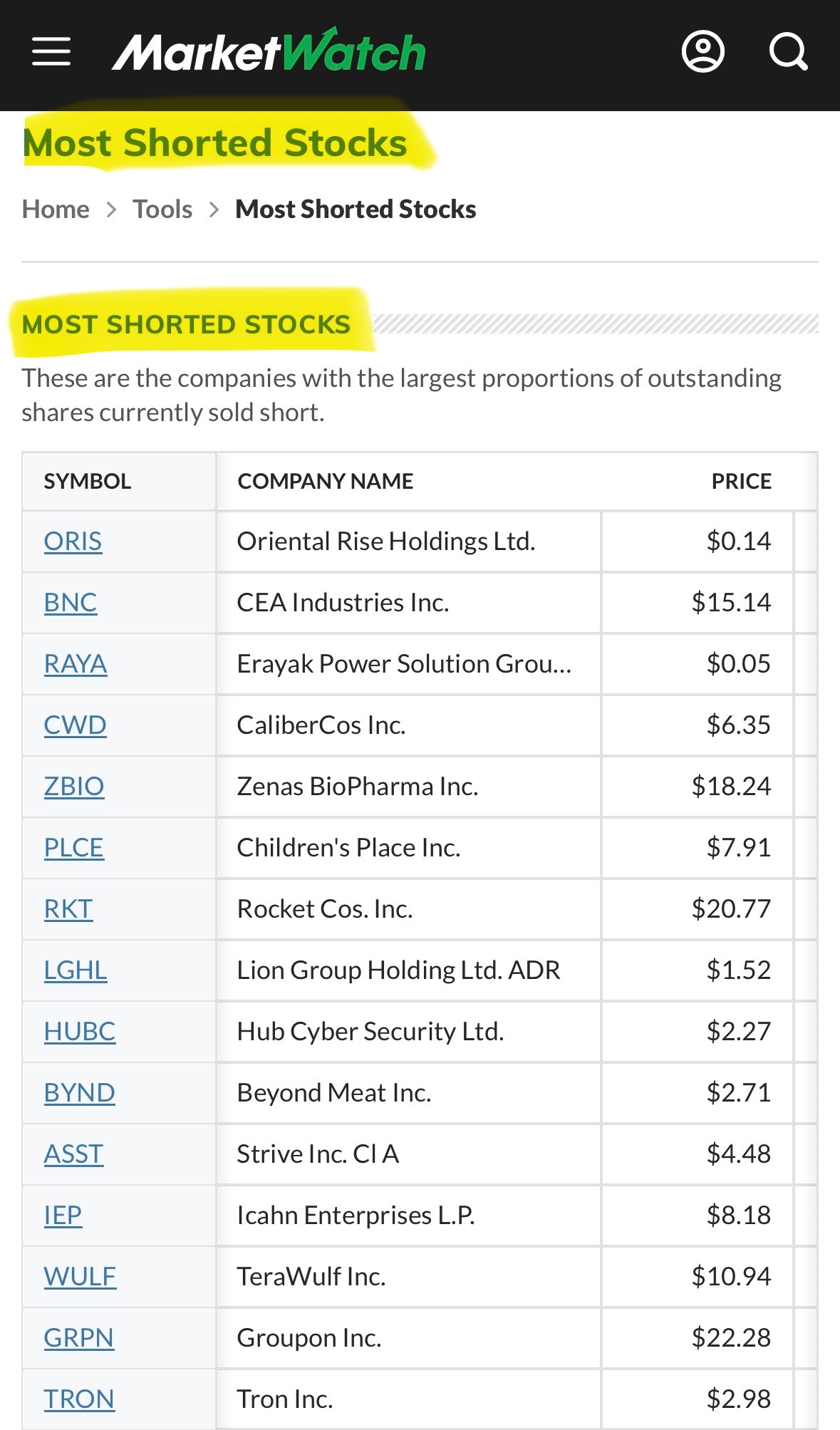Screen dimensions: 840x1430
Task: Select the RAYA ticker link
Action: pos(76,664)
